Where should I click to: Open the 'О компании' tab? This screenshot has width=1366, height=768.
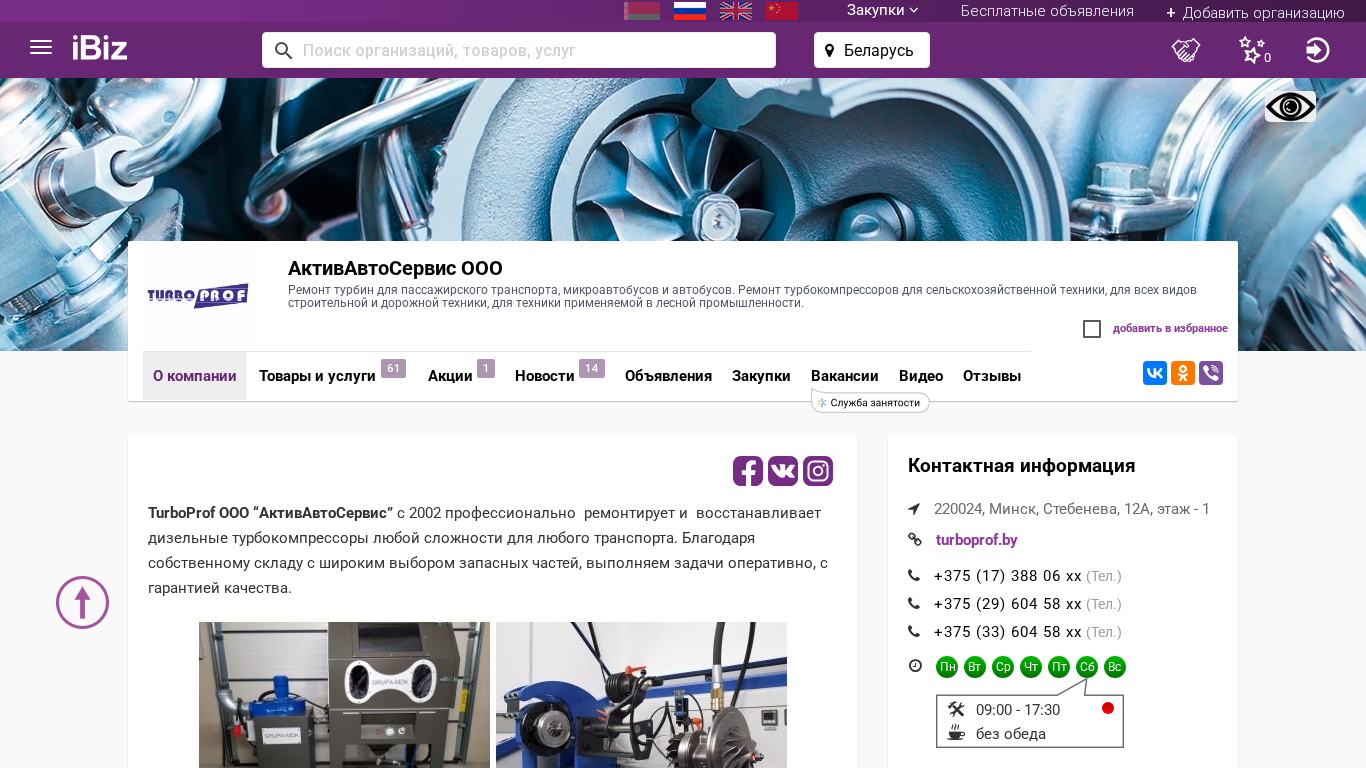195,376
